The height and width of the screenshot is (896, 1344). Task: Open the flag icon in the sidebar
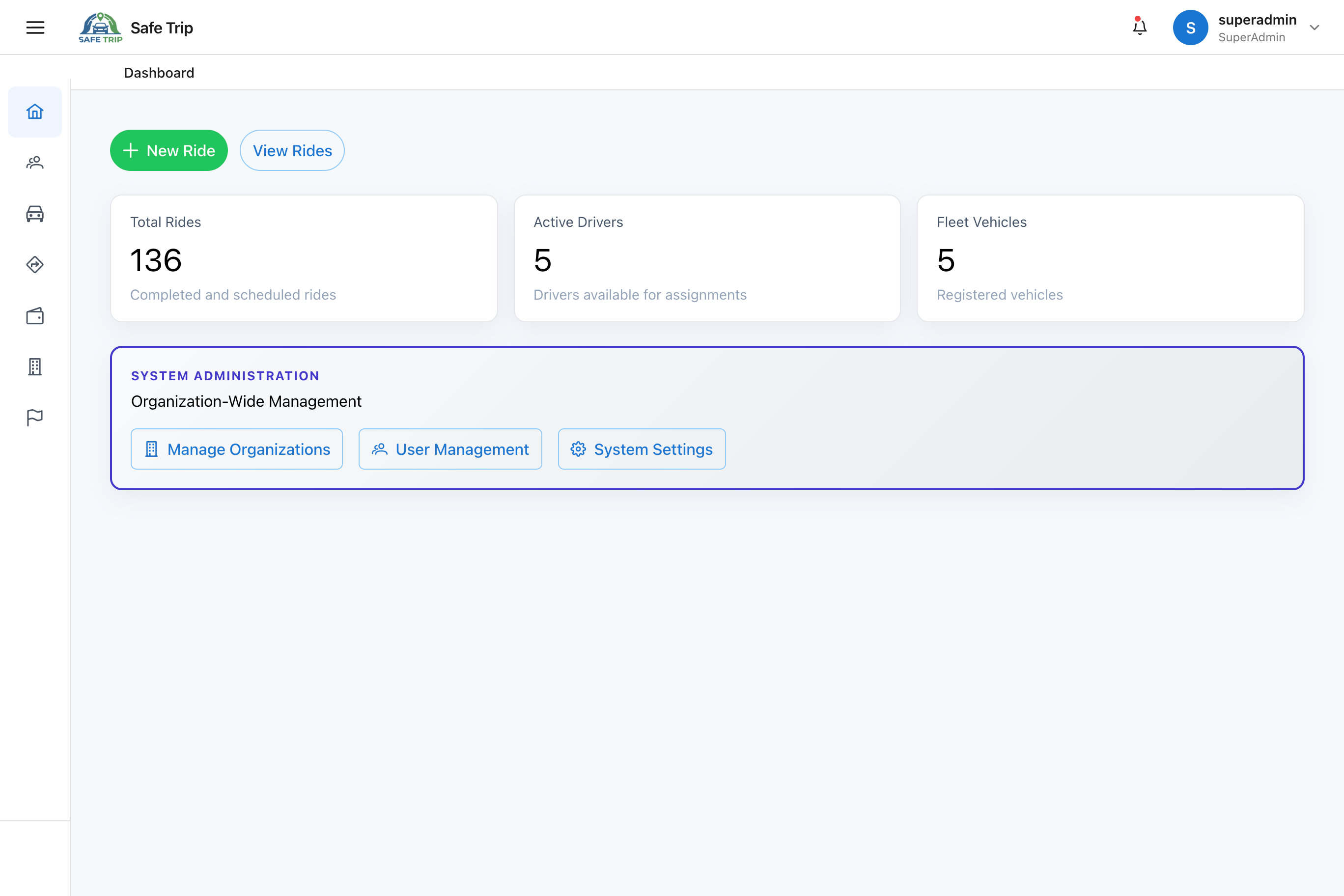[35, 418]
